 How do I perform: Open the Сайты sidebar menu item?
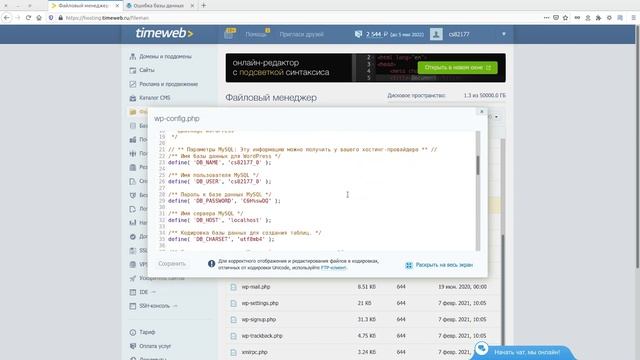point(147,70)
